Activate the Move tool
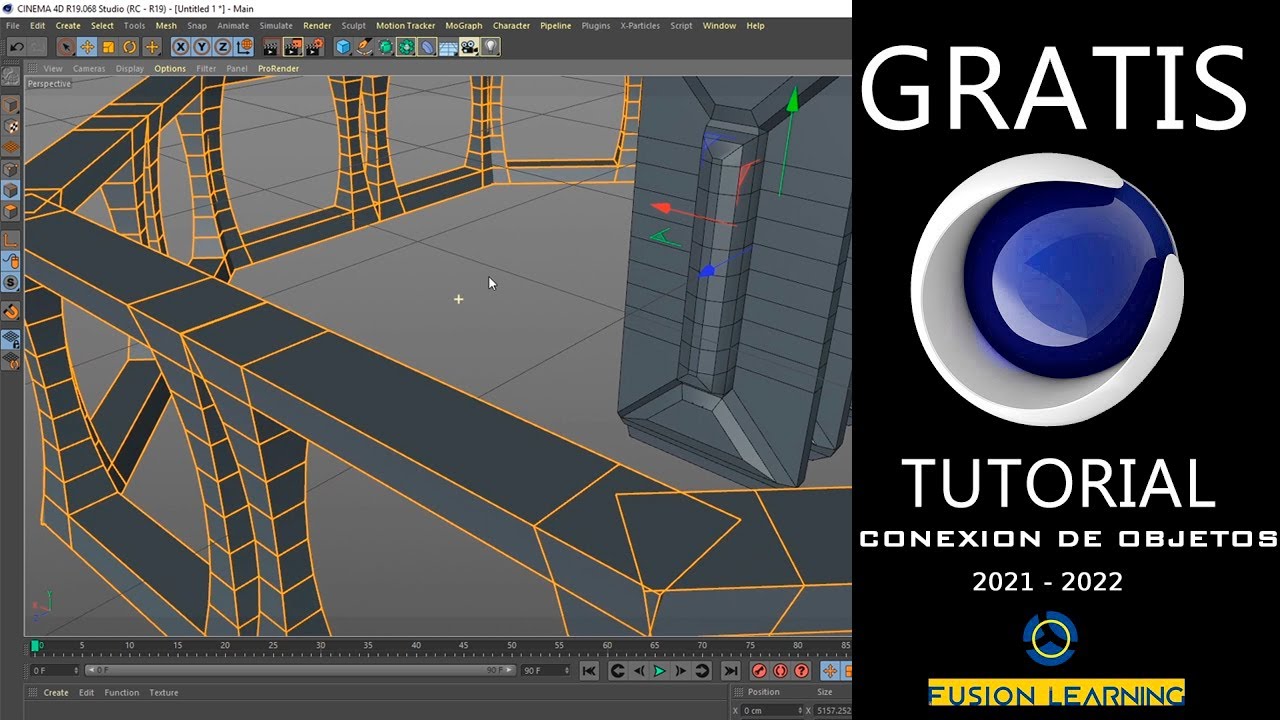 click(87, 46)
